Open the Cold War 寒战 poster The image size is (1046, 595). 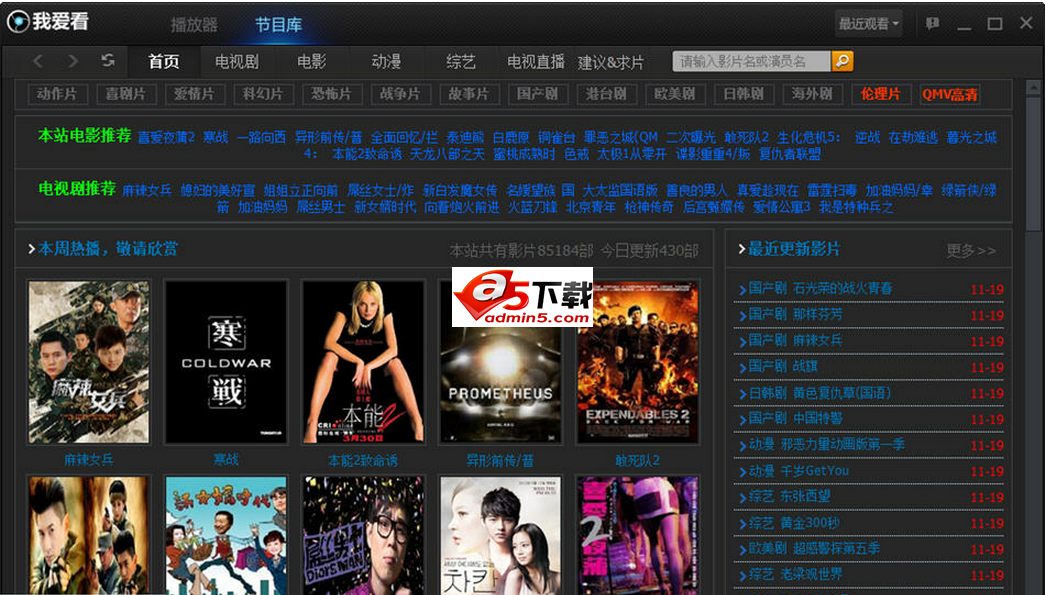[x=226, y=362]
